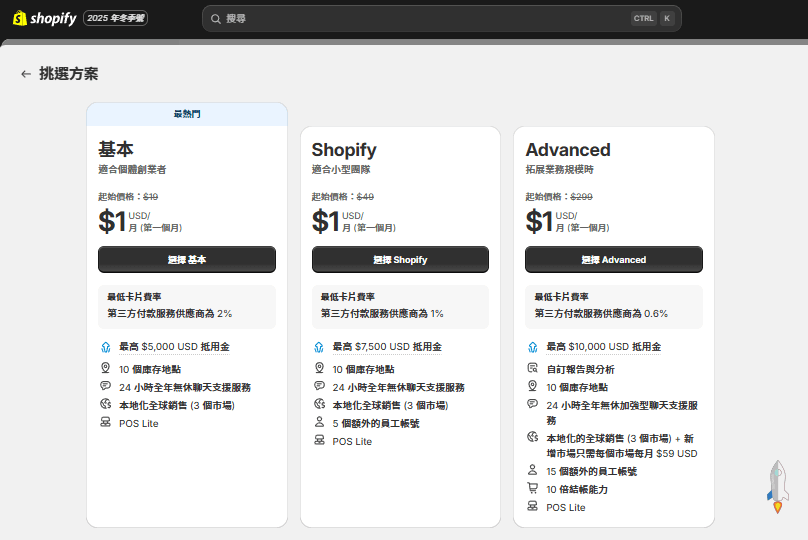Open the 最高 $10,000 USD 抵用金 link
The height and width of the screenshot is (540, 808).
click(x=603, y=347)
